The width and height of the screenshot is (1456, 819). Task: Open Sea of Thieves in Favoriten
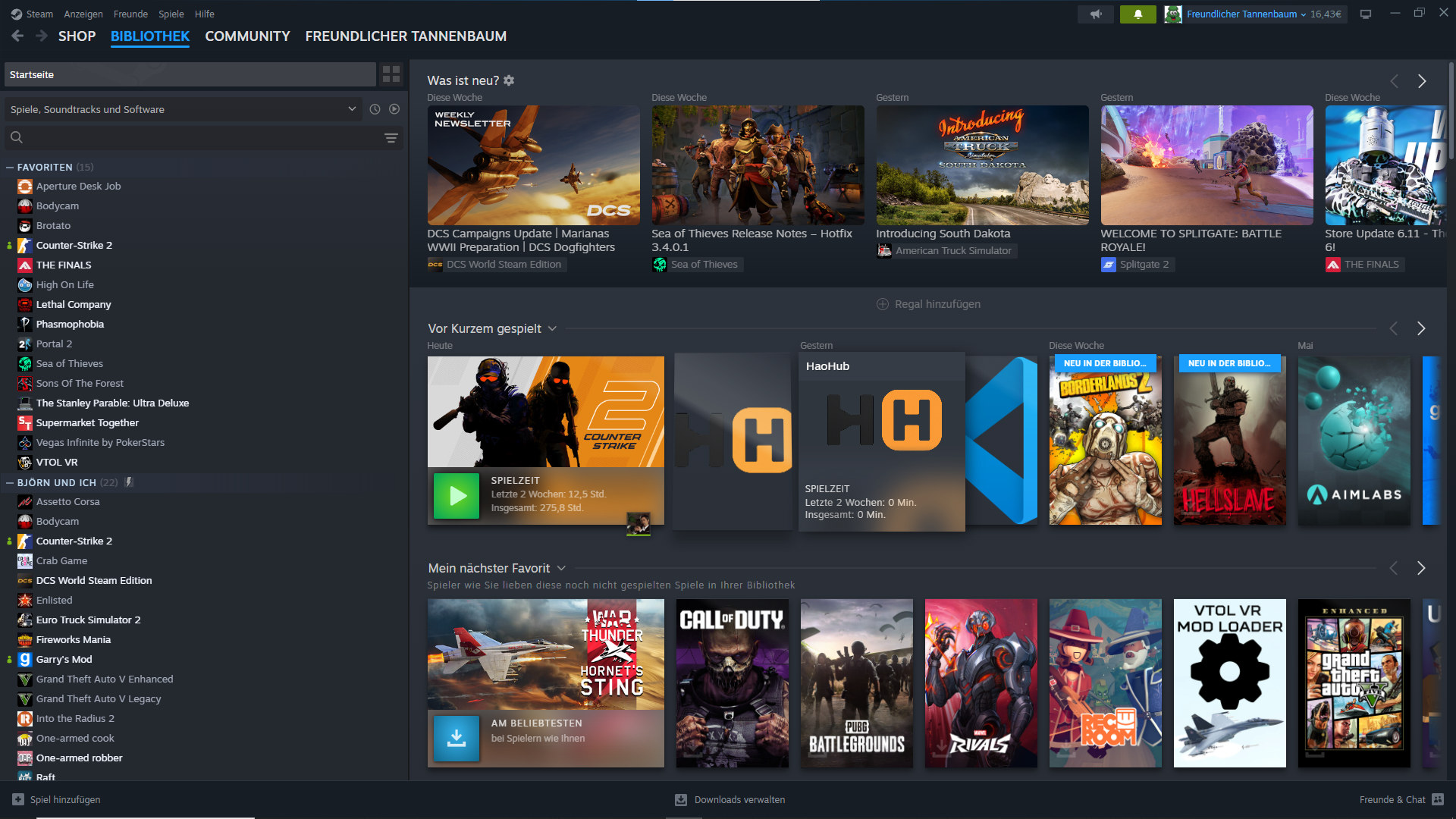click(x=70, y=364)
